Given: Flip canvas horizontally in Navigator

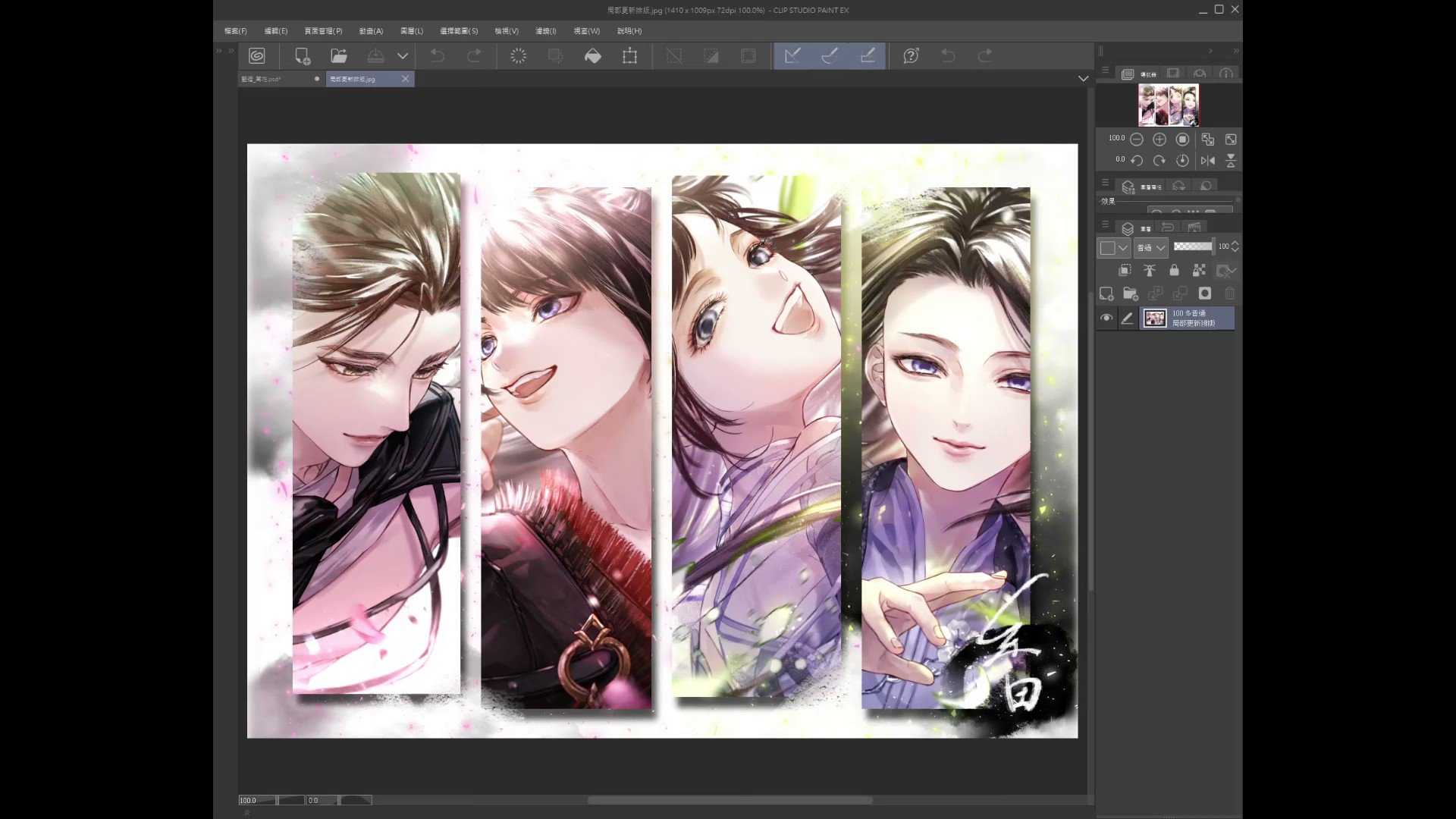Looking at the screenshot, I should 1208,161.
